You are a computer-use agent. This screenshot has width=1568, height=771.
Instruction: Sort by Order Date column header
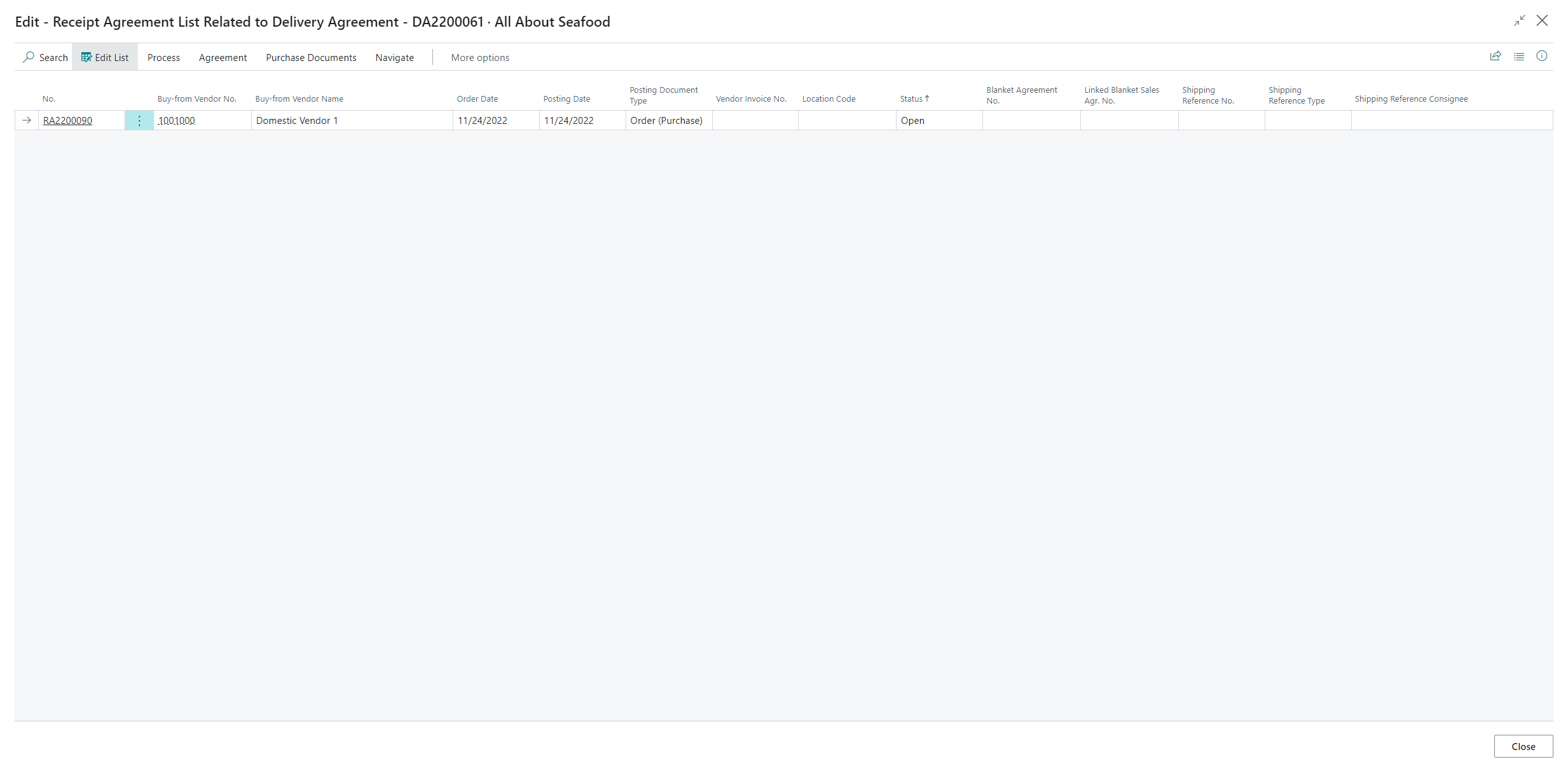coord(478,99)
